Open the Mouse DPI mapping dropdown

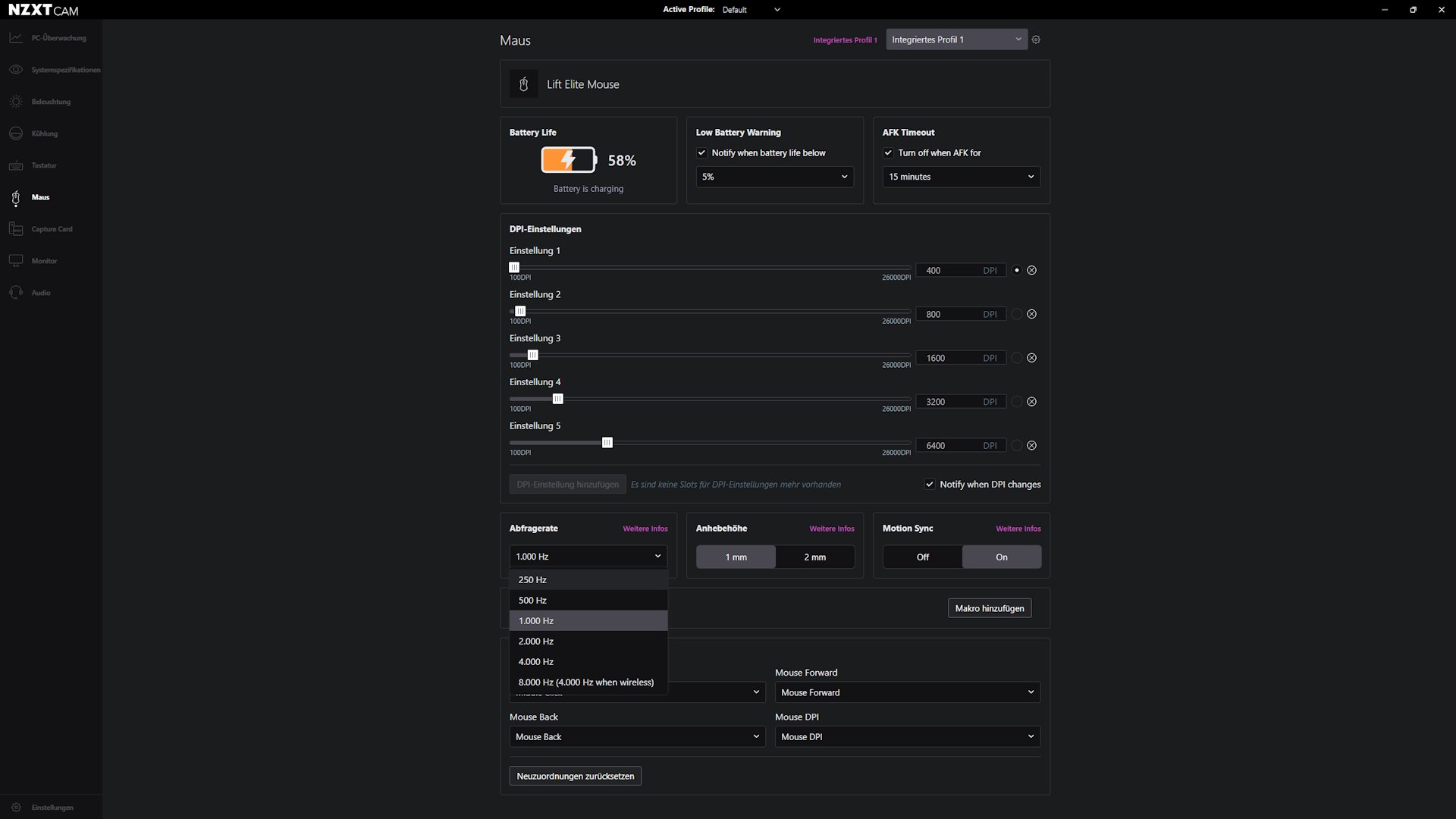coord(908,737)
